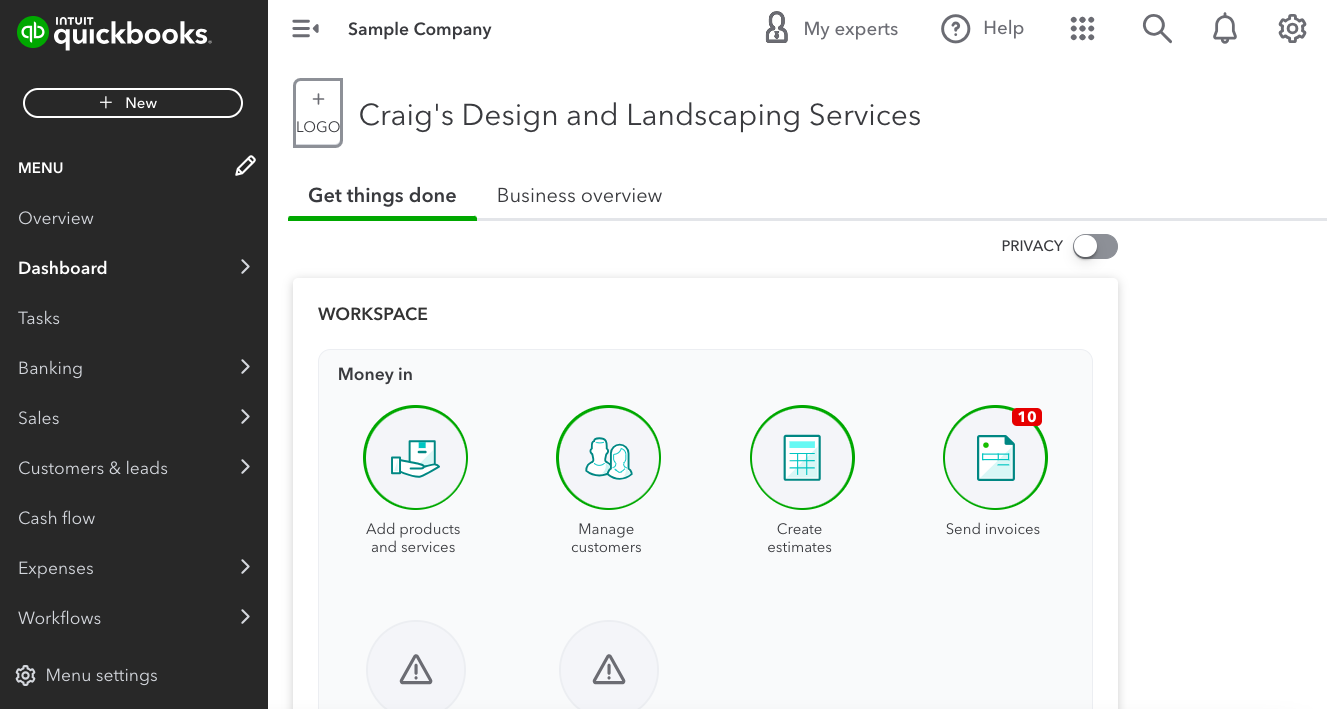Open Tasks in sidebar
This screenshot has width=1327, height=709.
(x=39, y=318)
